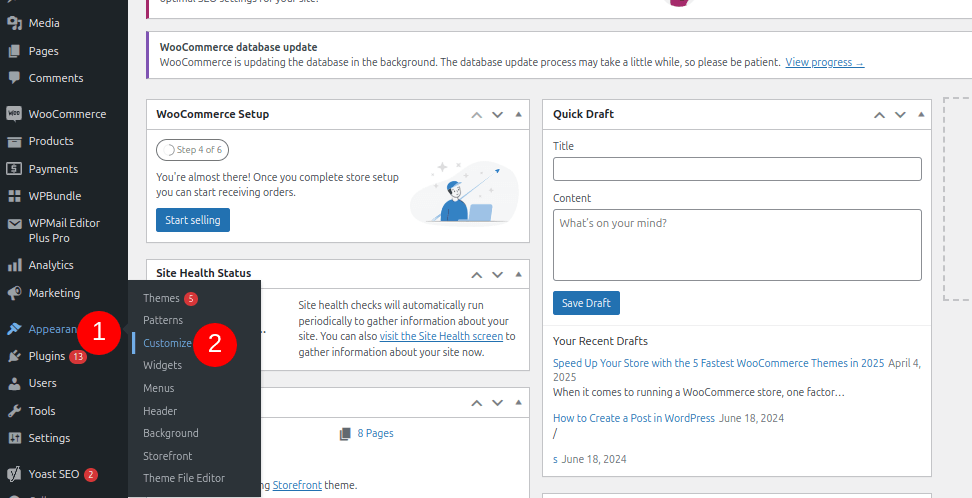Open Storefront in Appearance submenu
The image size is (972, 498).
167,456
